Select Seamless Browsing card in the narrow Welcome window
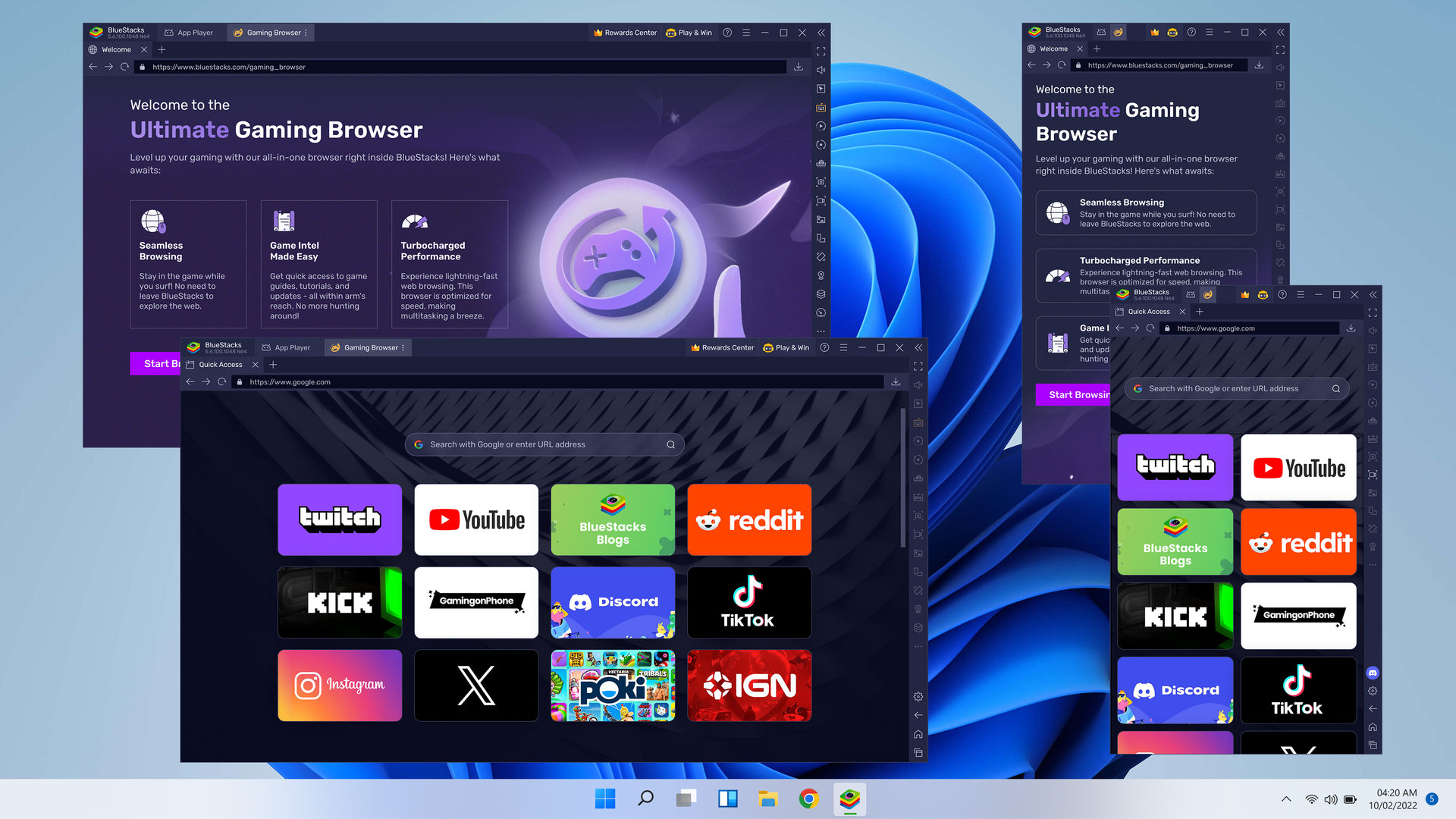Image resolution: width=1456 pixels, height=819 pixels. coord(1146,213)
